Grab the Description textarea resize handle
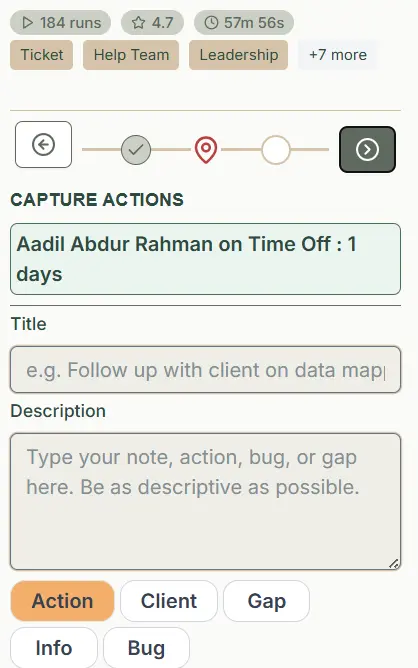 pos(394,563)
